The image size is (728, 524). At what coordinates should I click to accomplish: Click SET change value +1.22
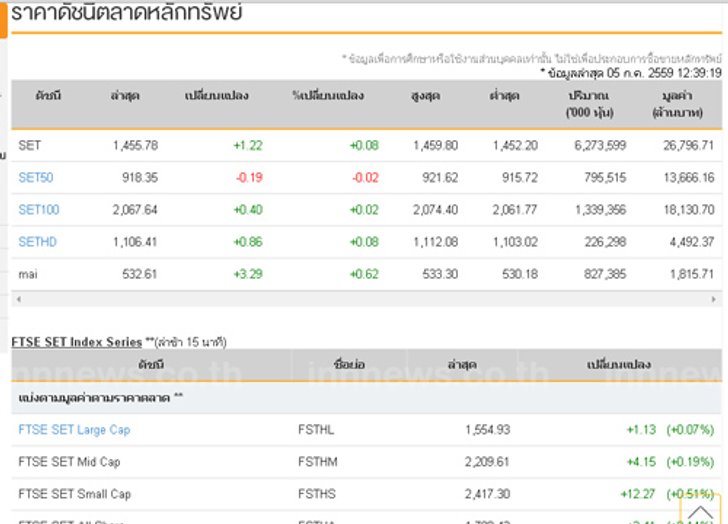pyautogui.click(x=248, y=146)
